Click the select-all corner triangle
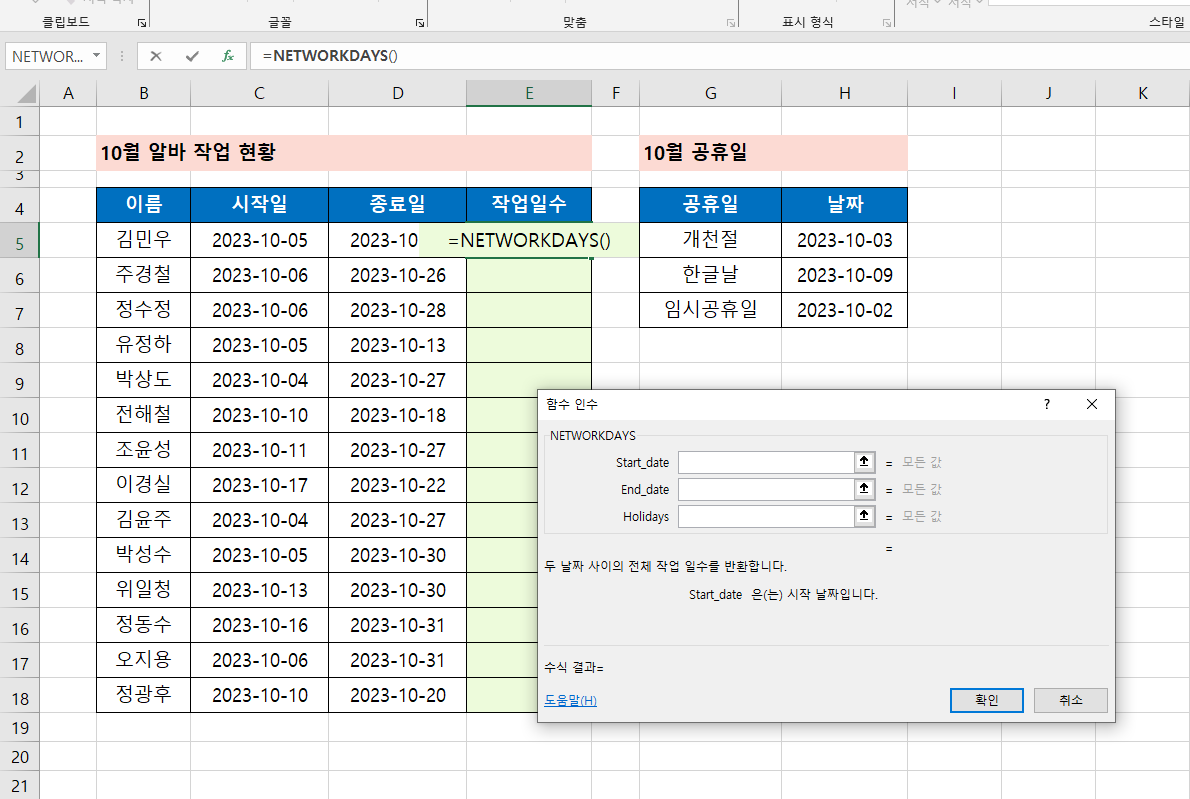 point(27,93)
